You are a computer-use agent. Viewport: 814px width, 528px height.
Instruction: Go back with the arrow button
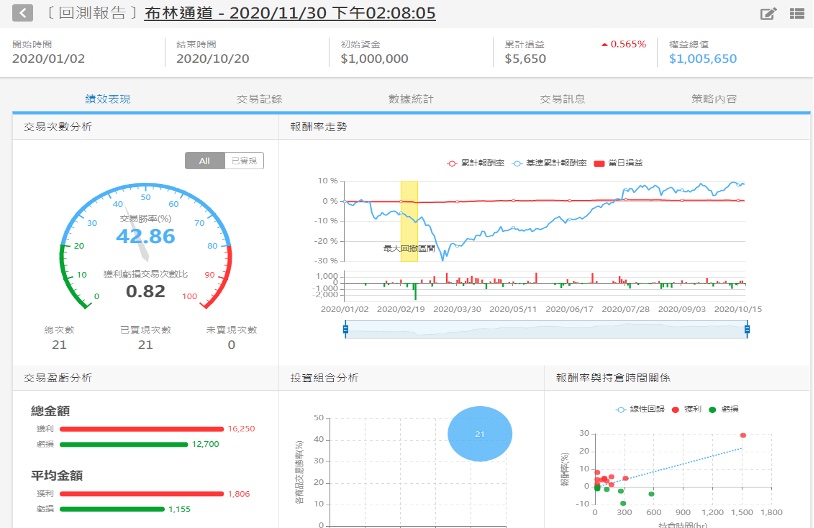pyautogui.click(x=22, y=13)
